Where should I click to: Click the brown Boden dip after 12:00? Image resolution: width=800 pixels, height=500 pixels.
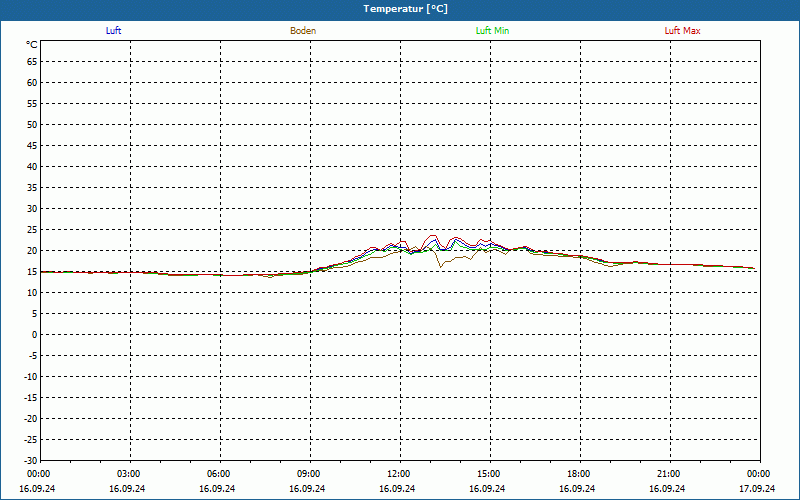click(x=441, y=266)
